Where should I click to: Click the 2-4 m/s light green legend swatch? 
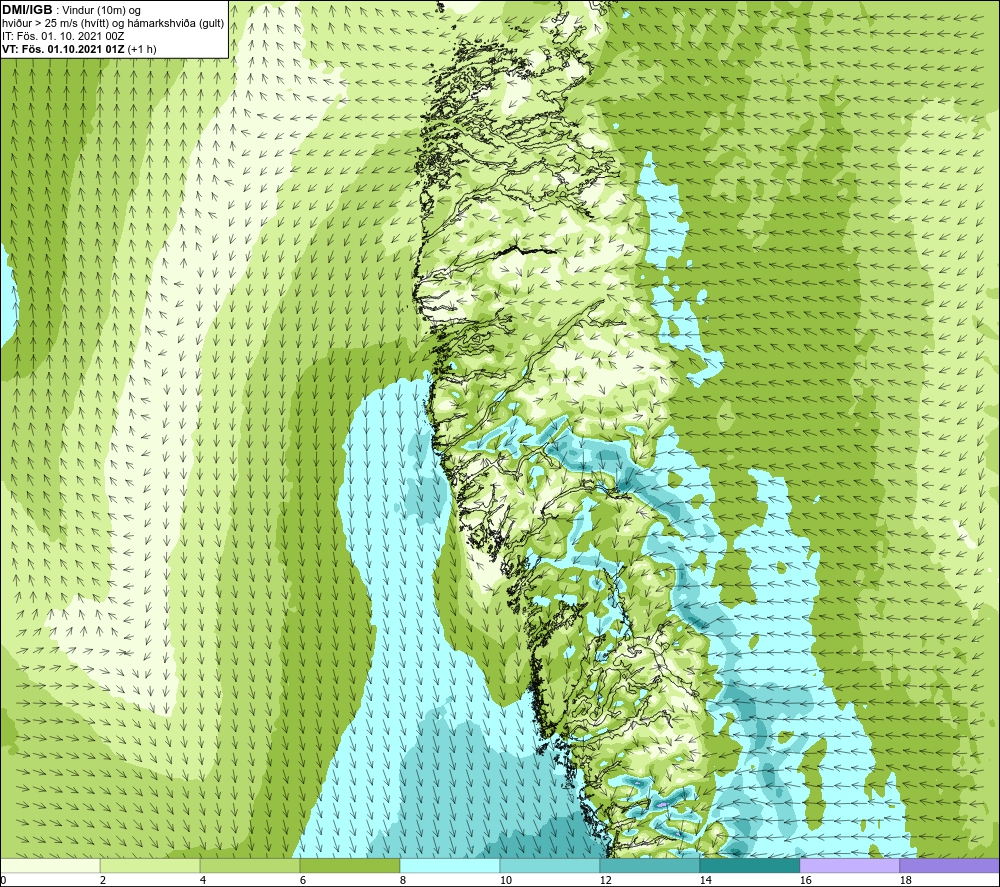click(x=150, y=865)
